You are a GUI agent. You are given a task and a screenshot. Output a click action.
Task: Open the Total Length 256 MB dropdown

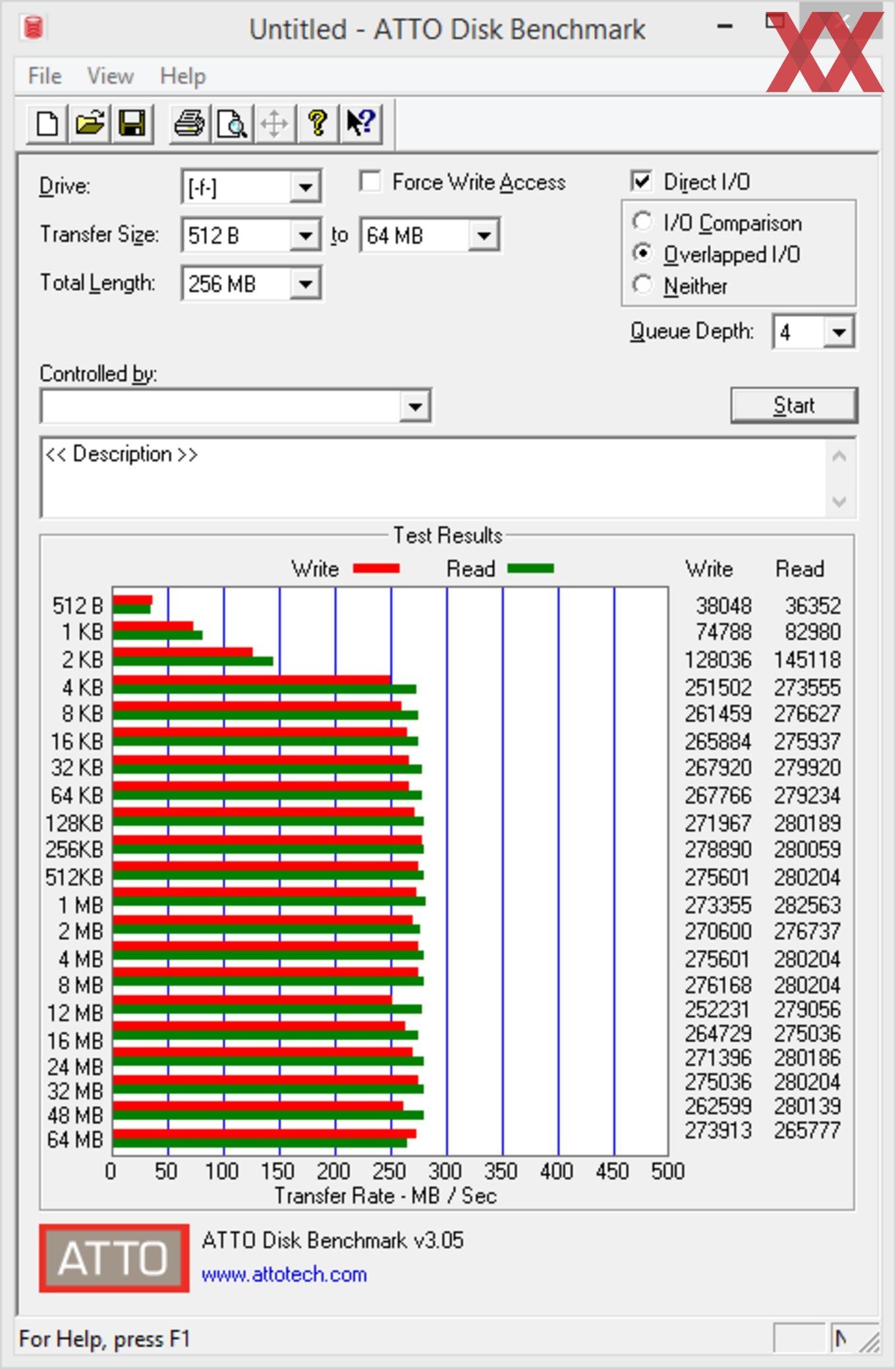pos(305,284)
